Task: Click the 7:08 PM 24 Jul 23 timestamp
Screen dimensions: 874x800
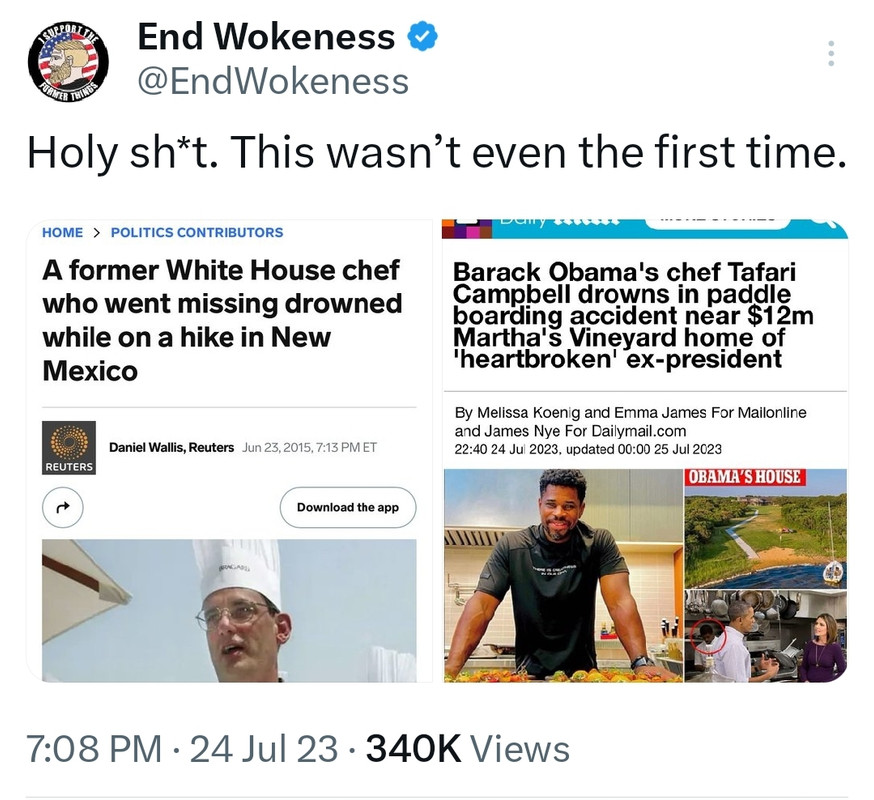Action: [x=182, y=748]
